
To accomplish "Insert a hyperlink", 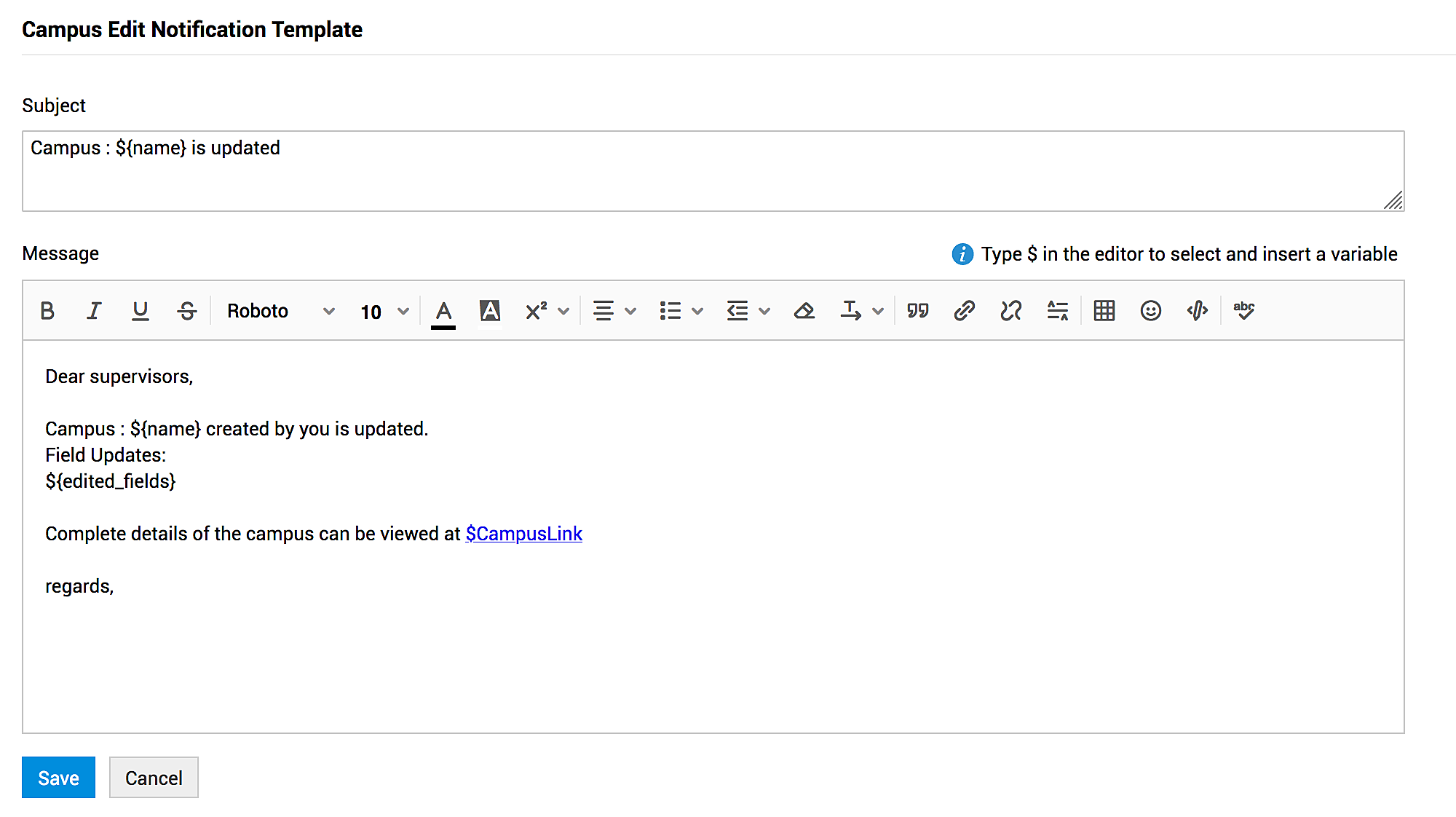I will (x=965, y=311).
